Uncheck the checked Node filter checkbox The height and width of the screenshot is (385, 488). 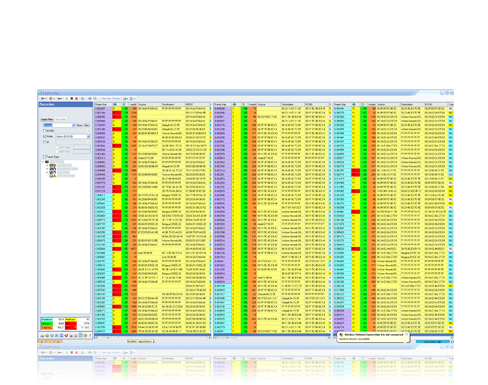coord(44,136)
